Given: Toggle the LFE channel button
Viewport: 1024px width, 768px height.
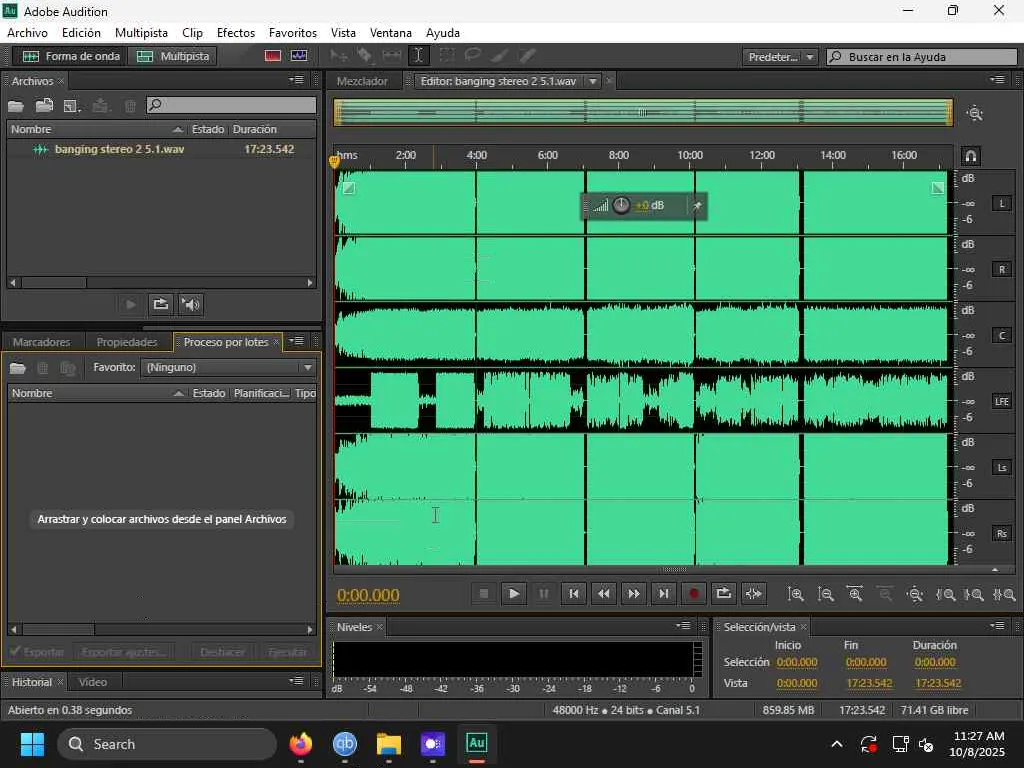Looking at the screenshot, I should tap(1002, 401).
